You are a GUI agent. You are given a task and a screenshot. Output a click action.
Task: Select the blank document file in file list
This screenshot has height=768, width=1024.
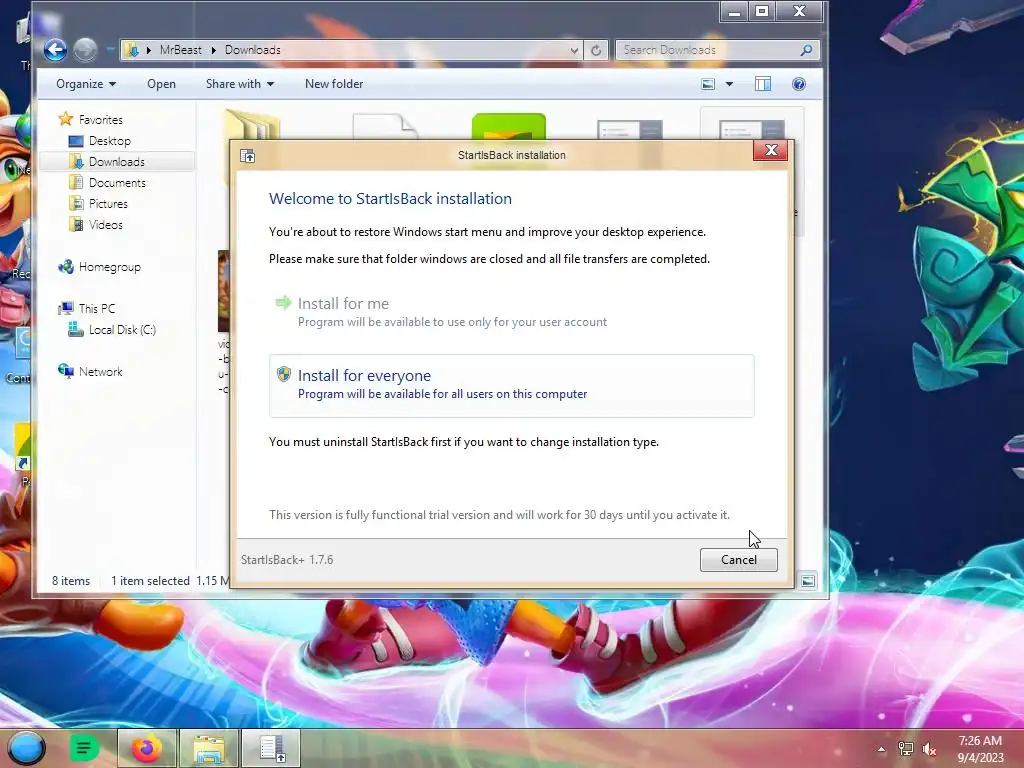pos(385,126)
